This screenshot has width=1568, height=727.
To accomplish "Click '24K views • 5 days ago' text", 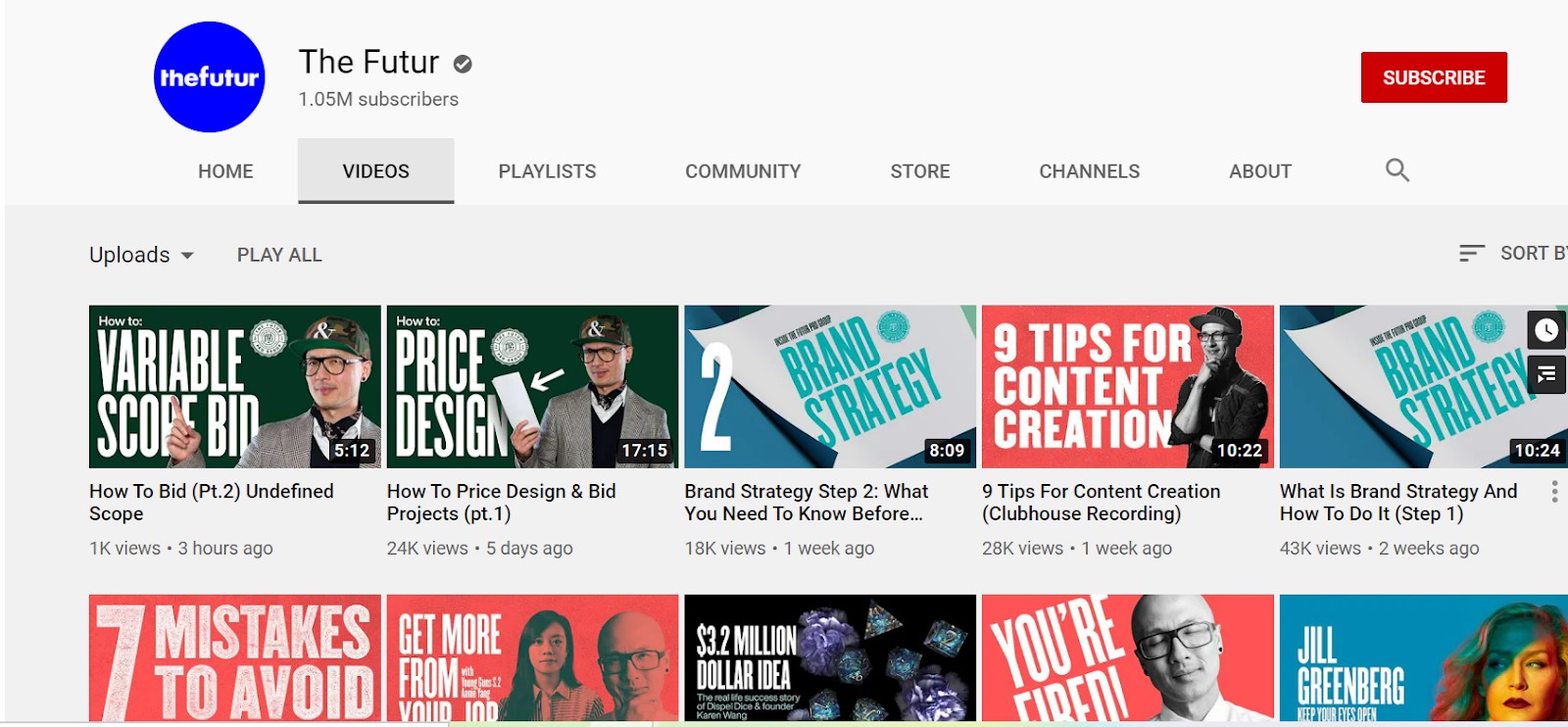I will click(480, 549).
